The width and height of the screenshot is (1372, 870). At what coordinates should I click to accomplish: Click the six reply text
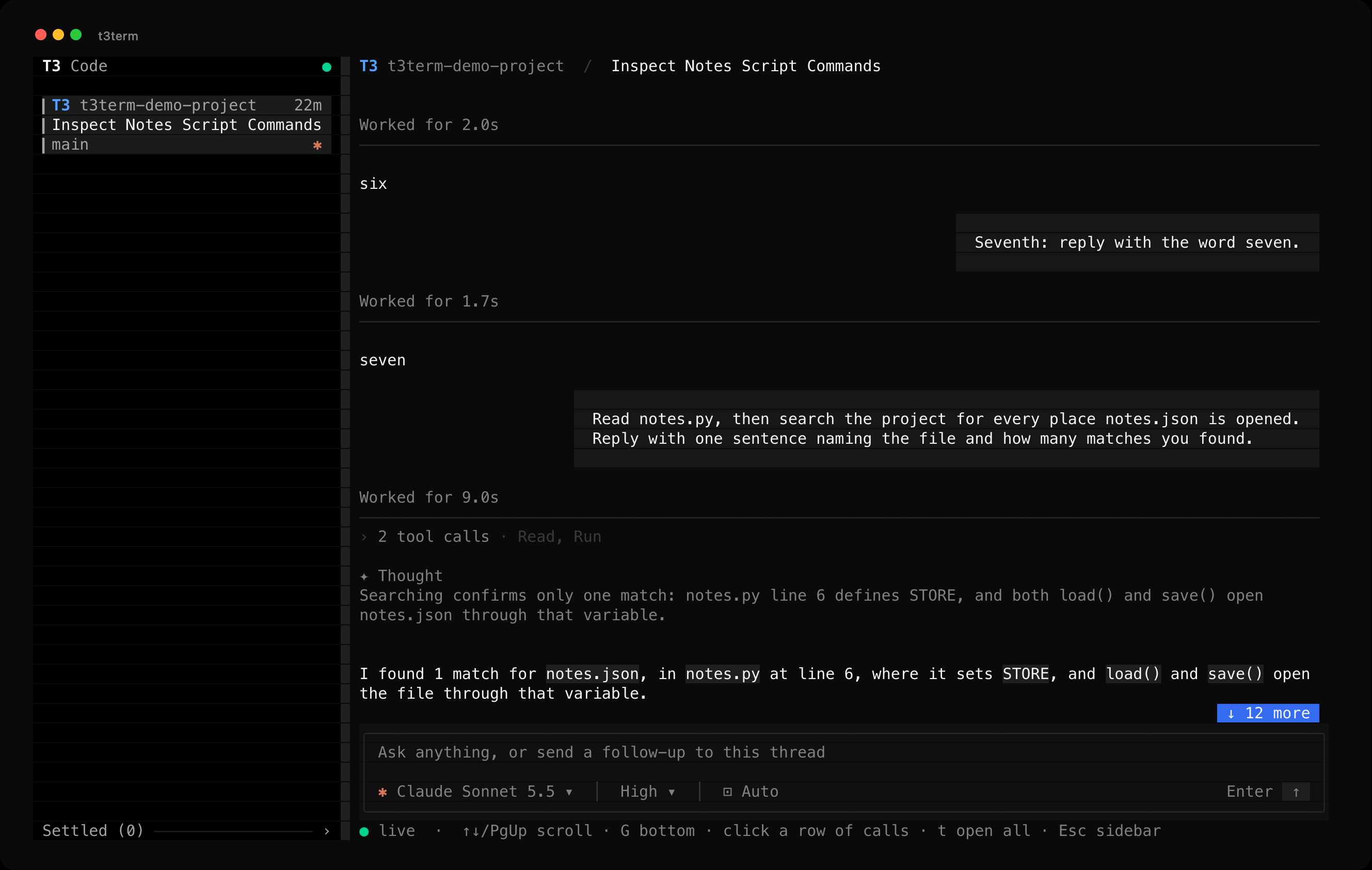373,184
